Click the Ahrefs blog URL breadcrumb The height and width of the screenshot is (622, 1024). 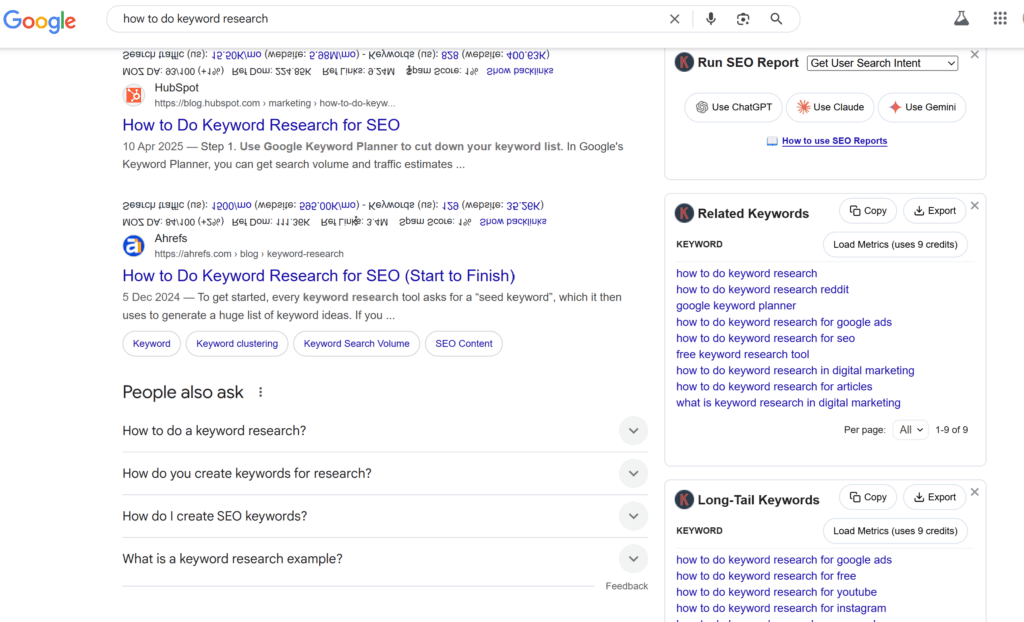tap(249, 254)
